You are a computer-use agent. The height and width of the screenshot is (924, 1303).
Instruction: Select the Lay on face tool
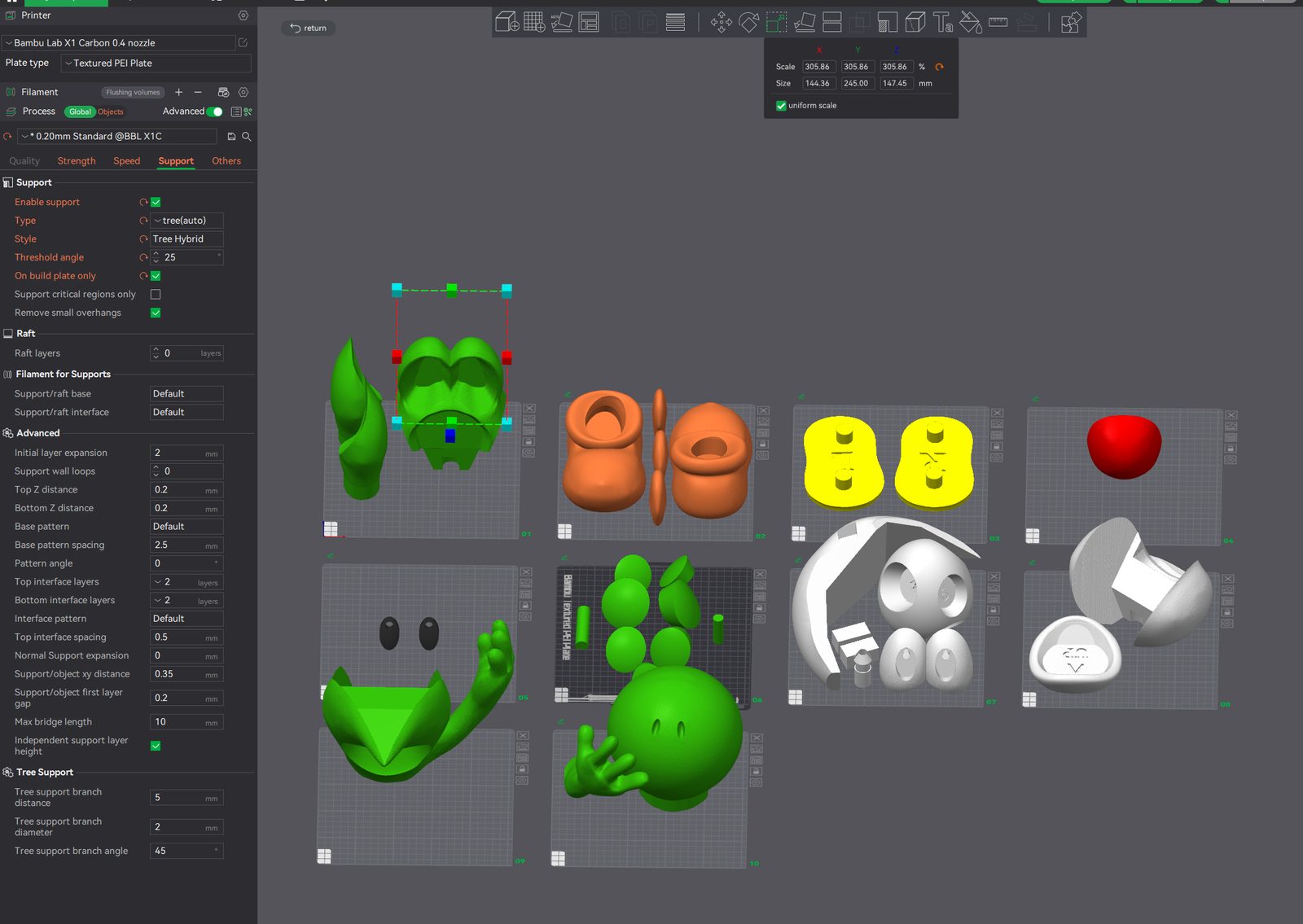(x=805, y=22)
